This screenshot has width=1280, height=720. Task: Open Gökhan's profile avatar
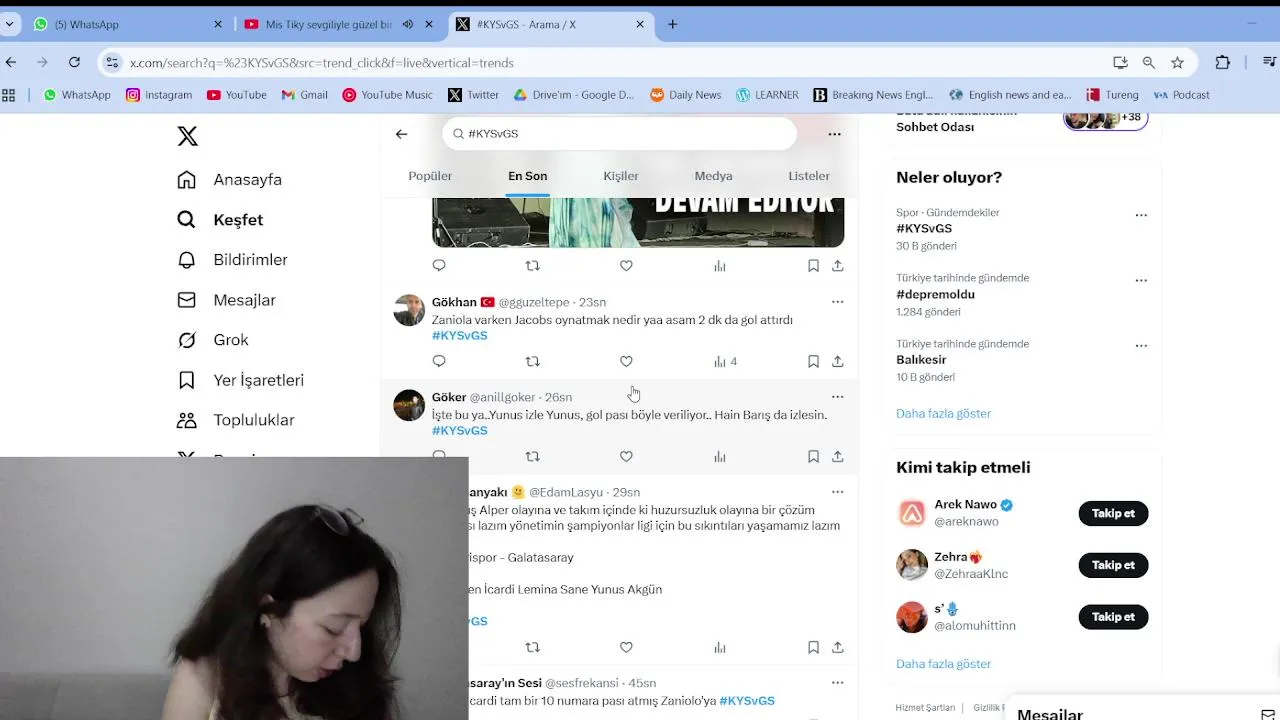[409, 310]
